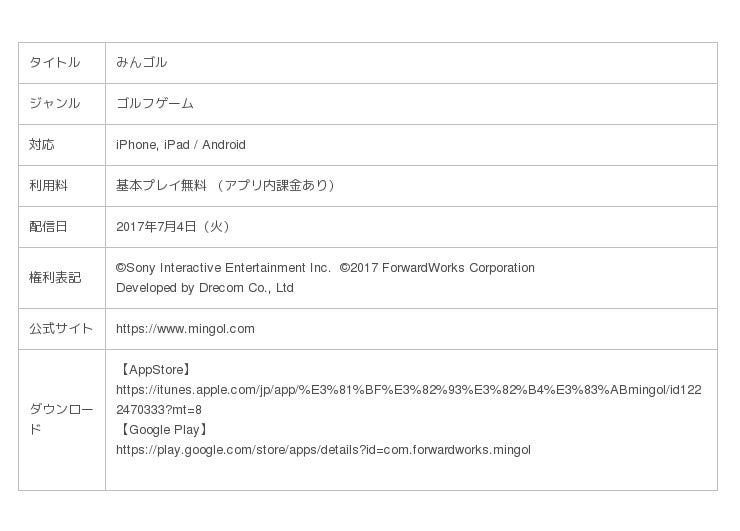
Task: Click the Developed by Drecom Co., Ltd line
Action: (204, 288)
